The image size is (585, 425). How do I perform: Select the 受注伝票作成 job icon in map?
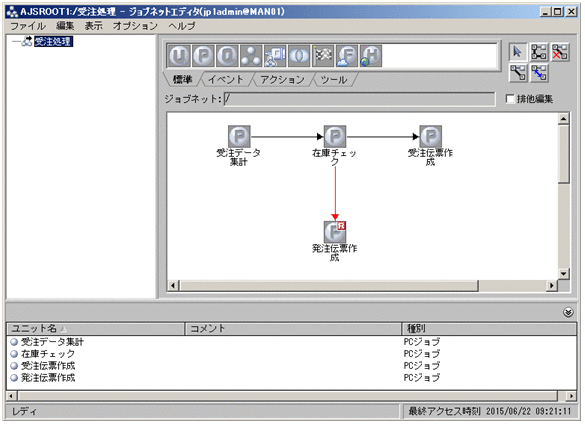click(x=431, y=136)
